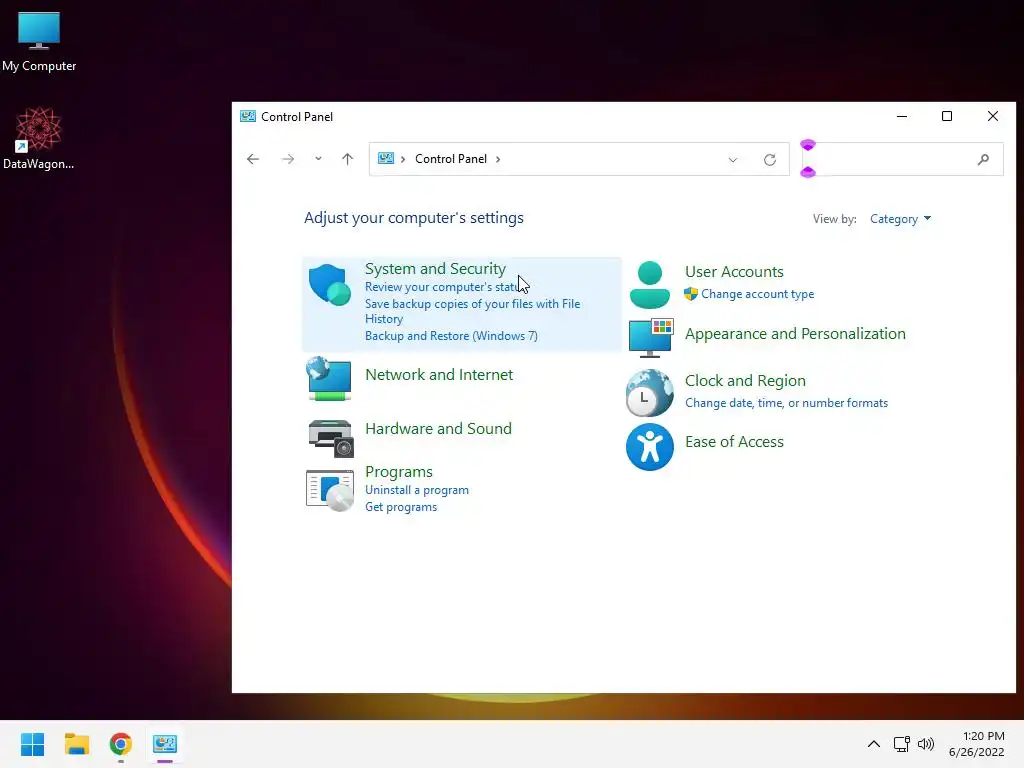Click the Control Panel taskbar icon
The image size is (1024, 768).
(x=165, y=744)
